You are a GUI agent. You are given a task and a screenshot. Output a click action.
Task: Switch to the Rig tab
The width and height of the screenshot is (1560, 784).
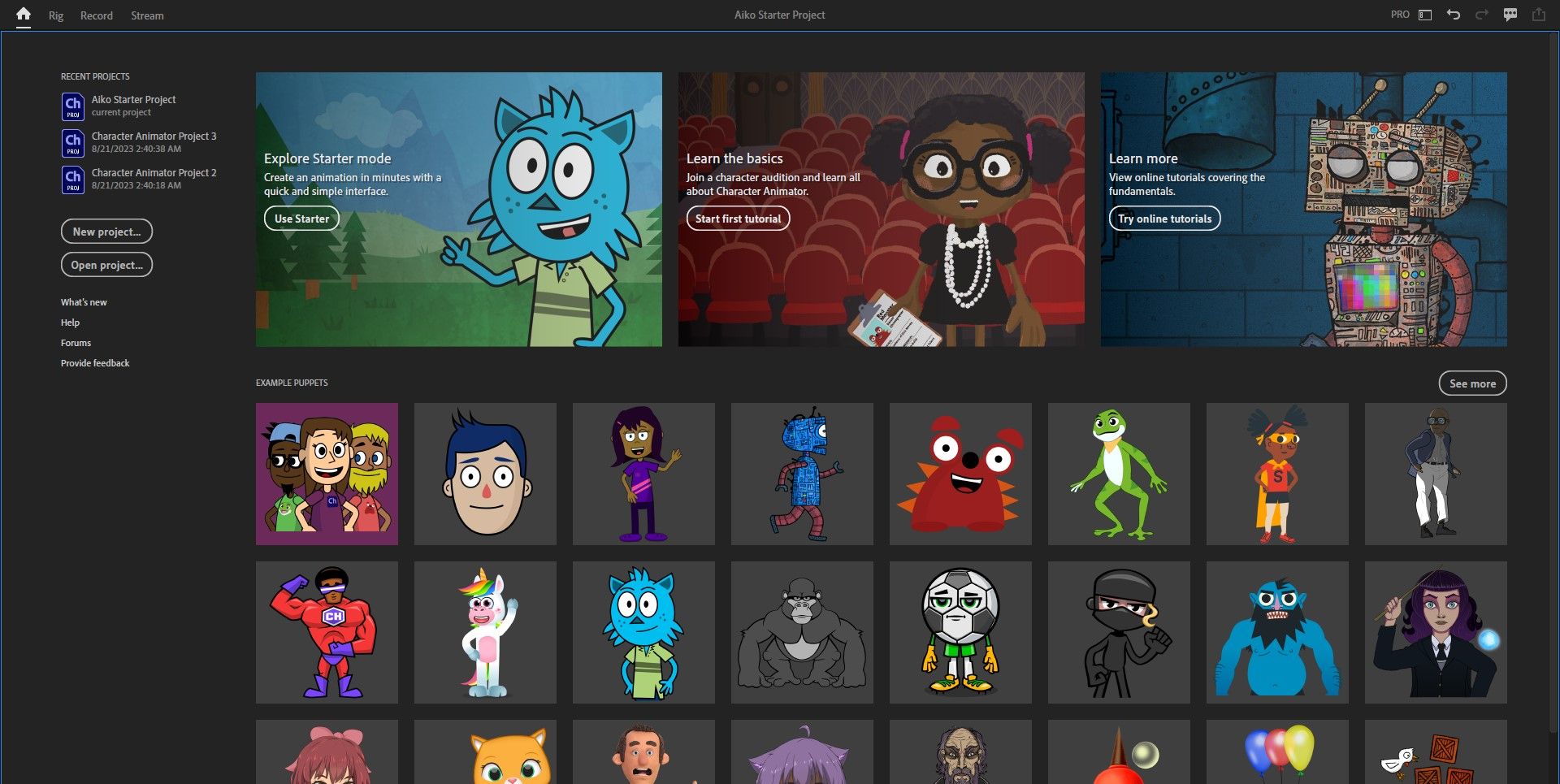55,15
